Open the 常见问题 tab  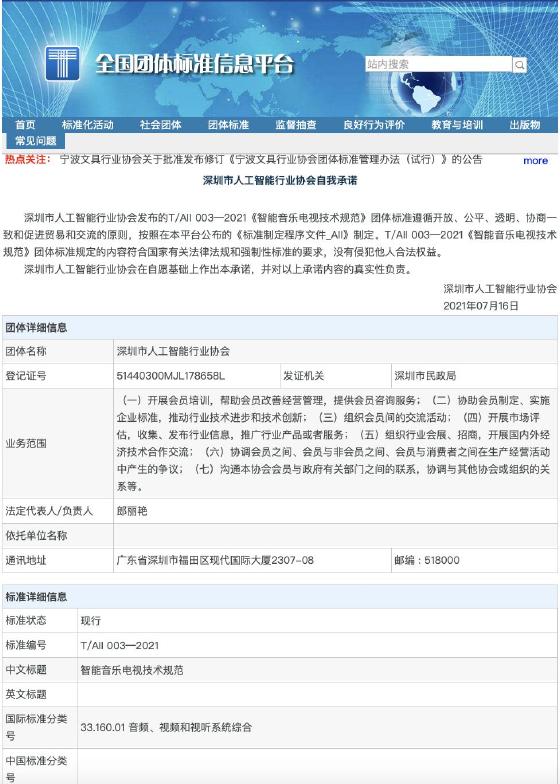coord(36,141)
